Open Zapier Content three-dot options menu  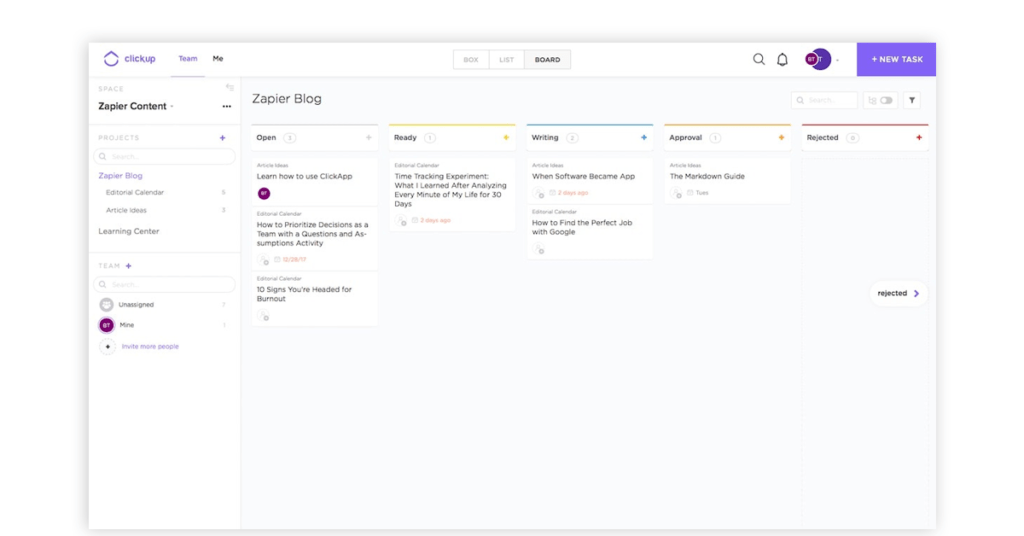point(227,106)
